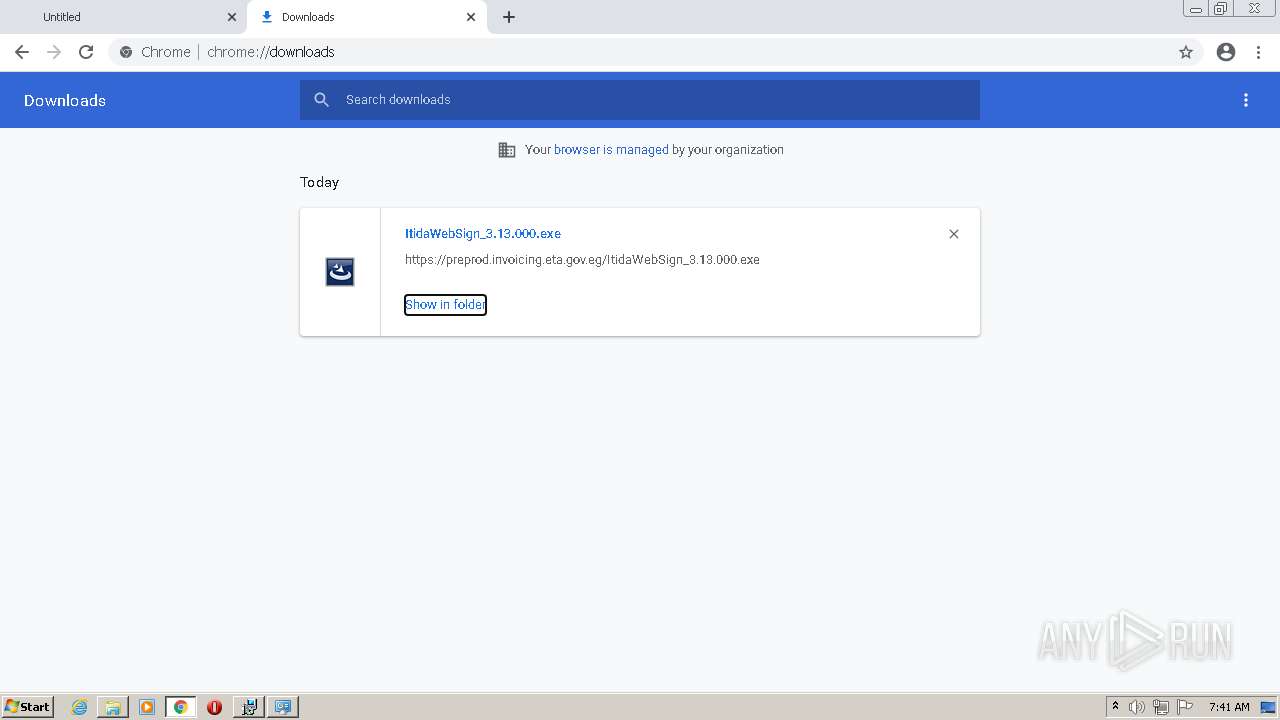Switch to the Downloads tab

point(367,17)
